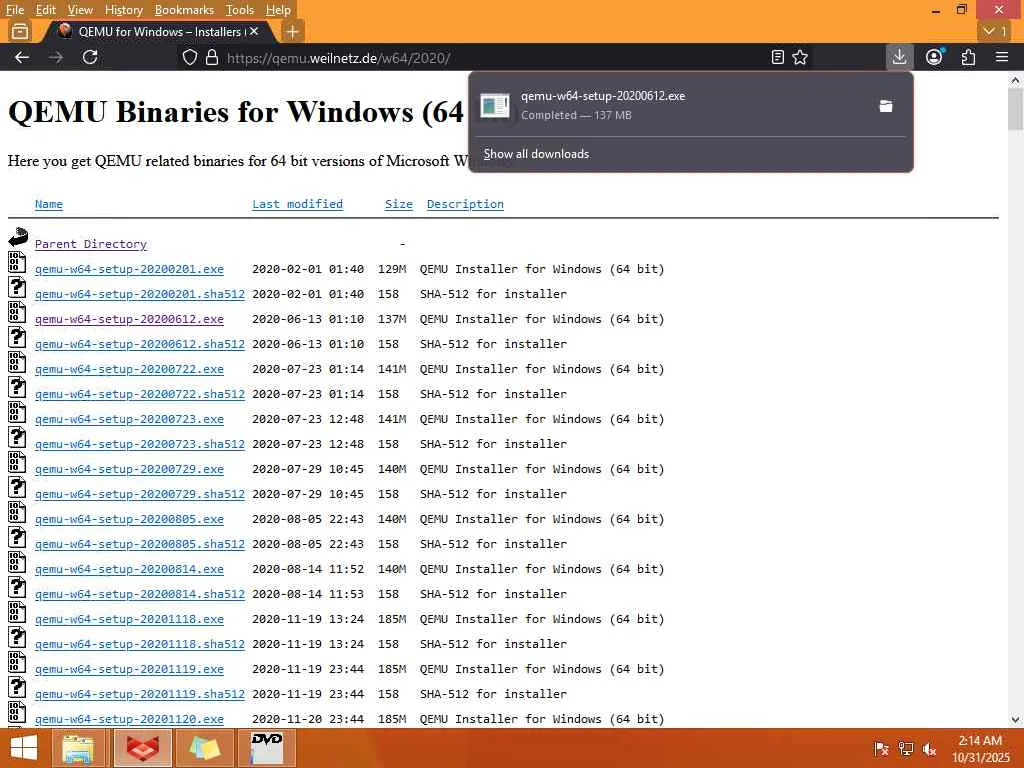The image size is (1024, 768).
Task: Click the Action Center flag tray icon
Action: click(x=881, y=748)
